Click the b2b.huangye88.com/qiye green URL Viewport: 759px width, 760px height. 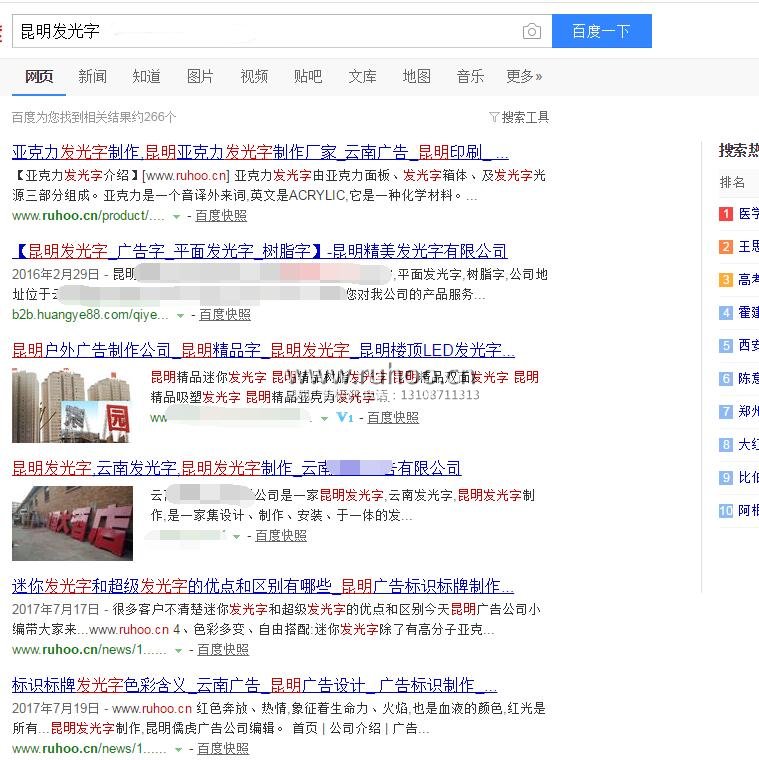[90, 315]
